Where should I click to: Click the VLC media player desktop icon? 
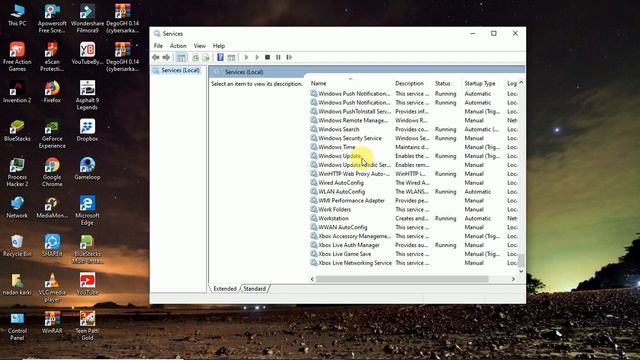point(52,287)
